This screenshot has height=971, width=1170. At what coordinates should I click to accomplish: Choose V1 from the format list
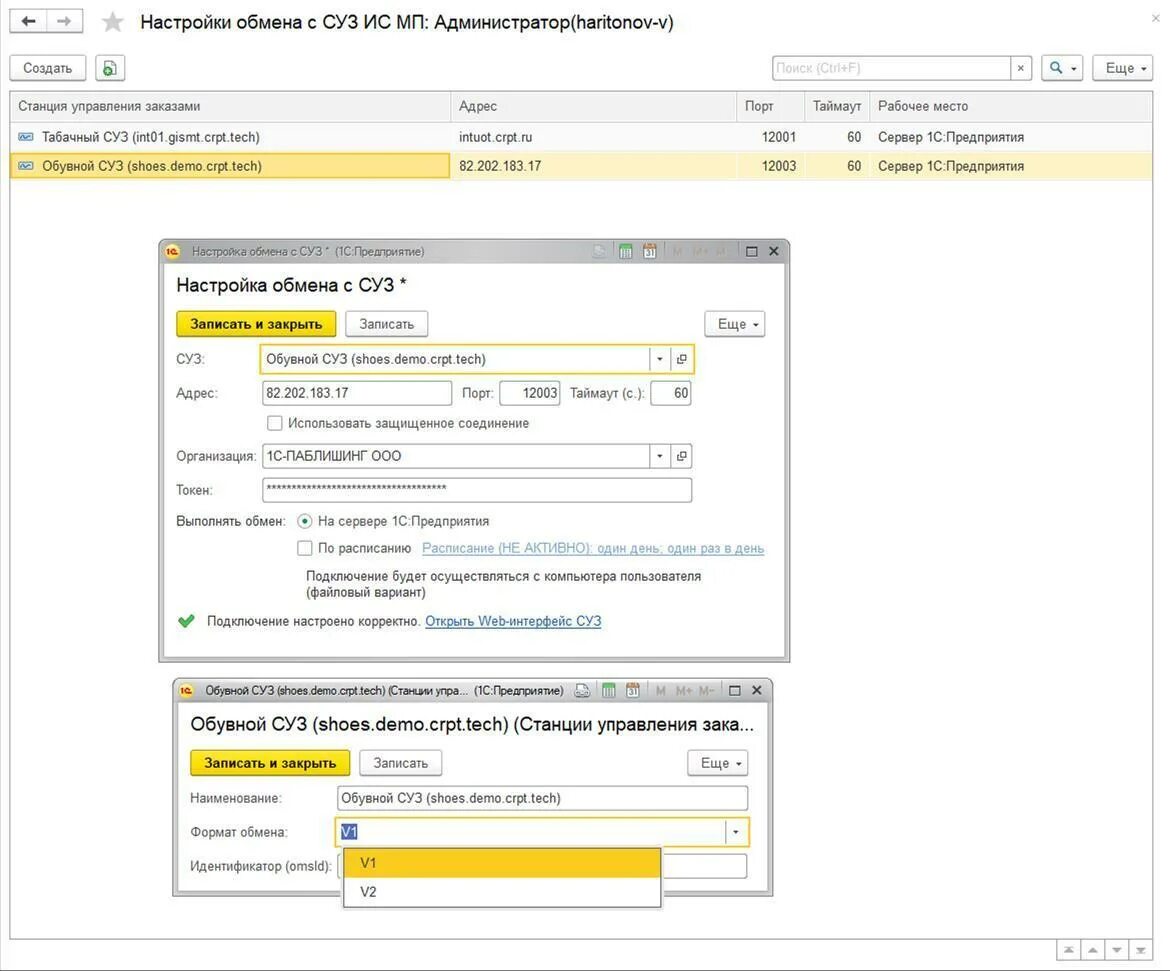click(x=502, y=863)
